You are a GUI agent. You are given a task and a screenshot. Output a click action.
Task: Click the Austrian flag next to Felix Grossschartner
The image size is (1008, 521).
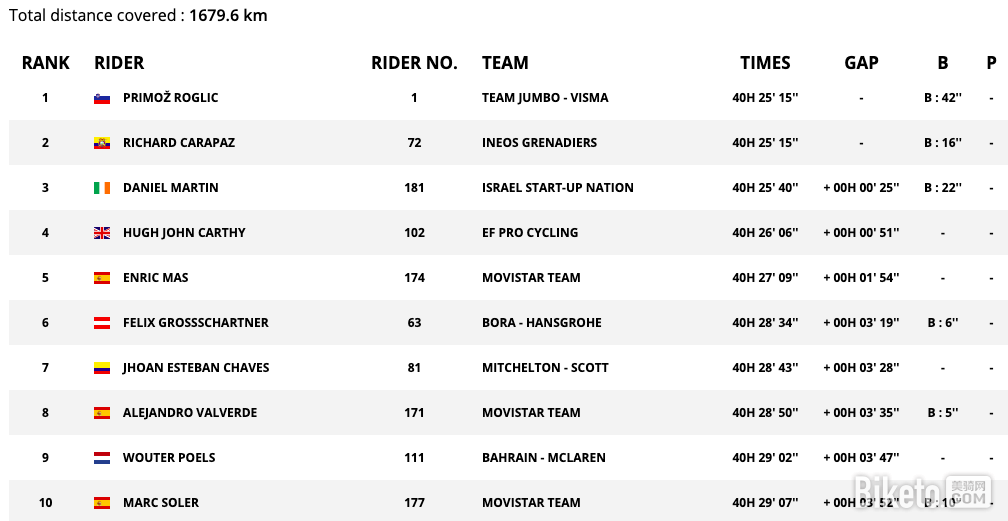click(x=102, y=323)
